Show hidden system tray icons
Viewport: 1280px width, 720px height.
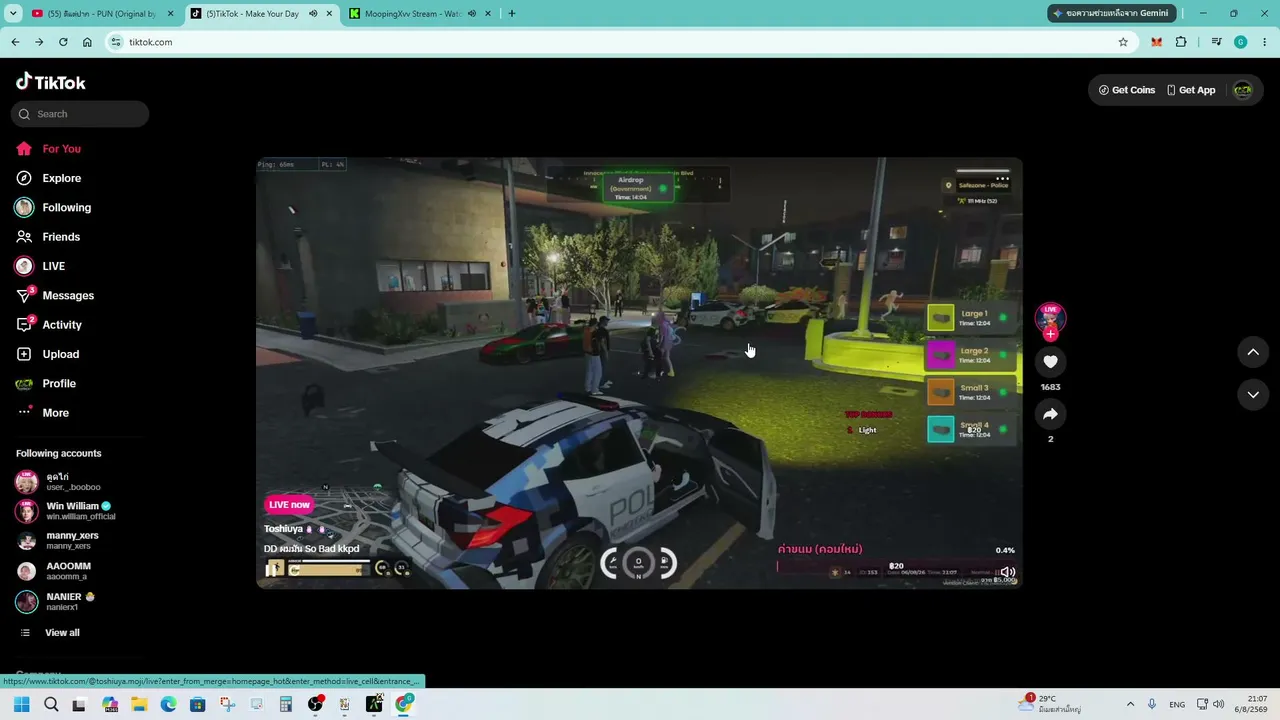pyautogui.click(x=1130, y=704)
